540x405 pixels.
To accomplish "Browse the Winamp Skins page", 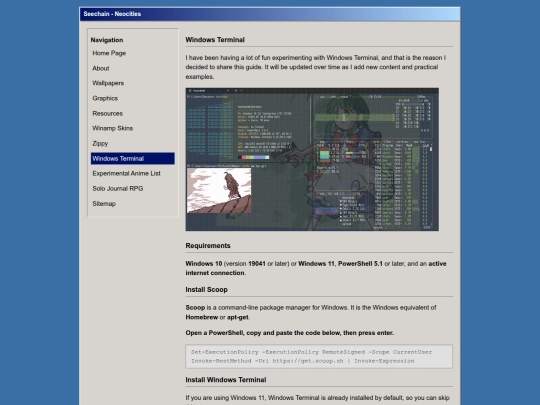I will click(x=113, y=128).
